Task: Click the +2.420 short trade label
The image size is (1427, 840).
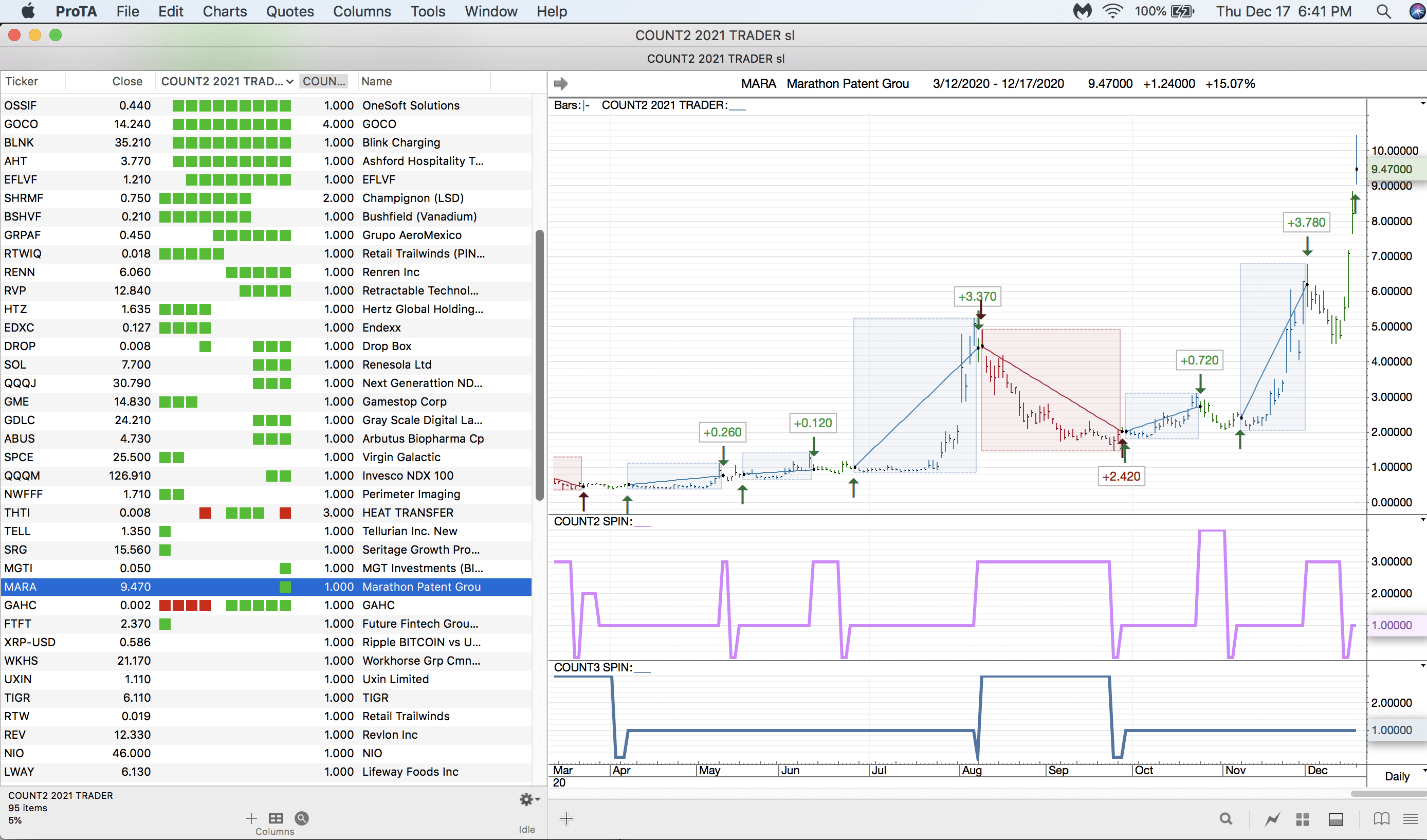Action: 1121,477
